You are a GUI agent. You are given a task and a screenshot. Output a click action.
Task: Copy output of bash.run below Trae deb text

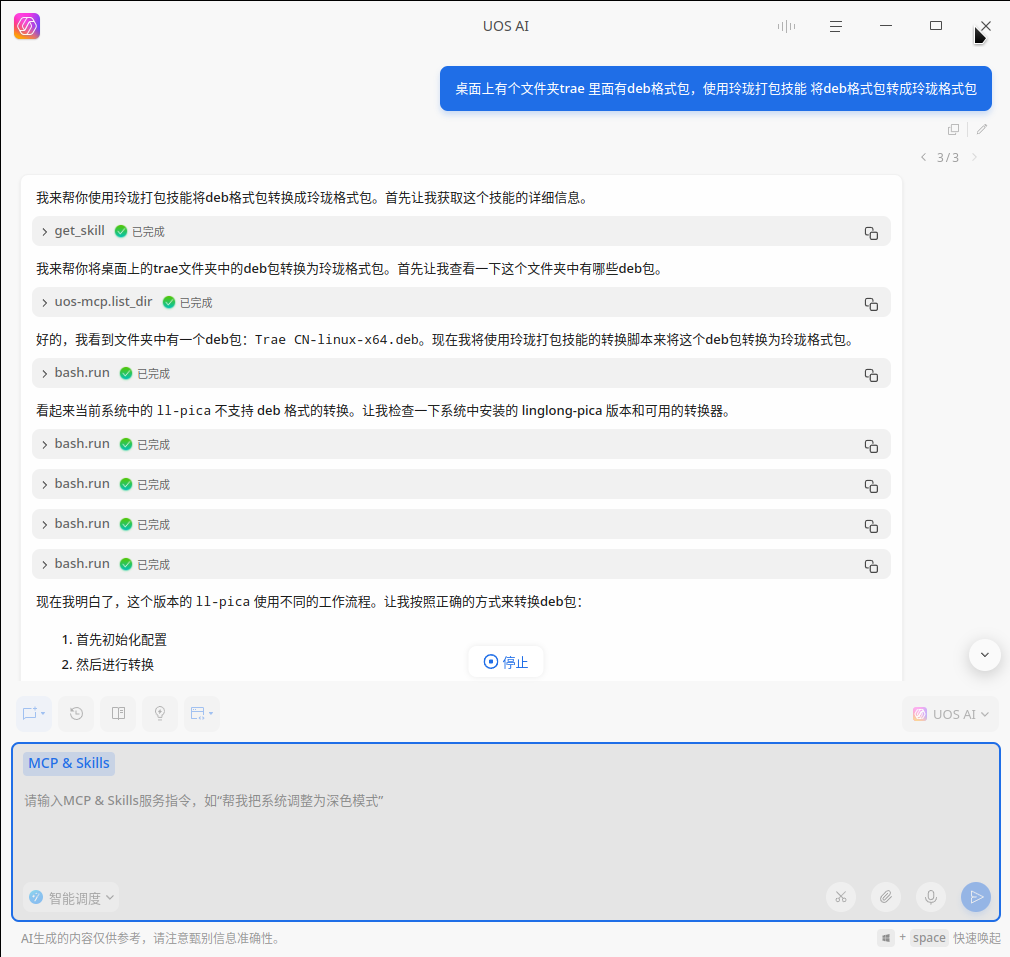click(871, 375)
